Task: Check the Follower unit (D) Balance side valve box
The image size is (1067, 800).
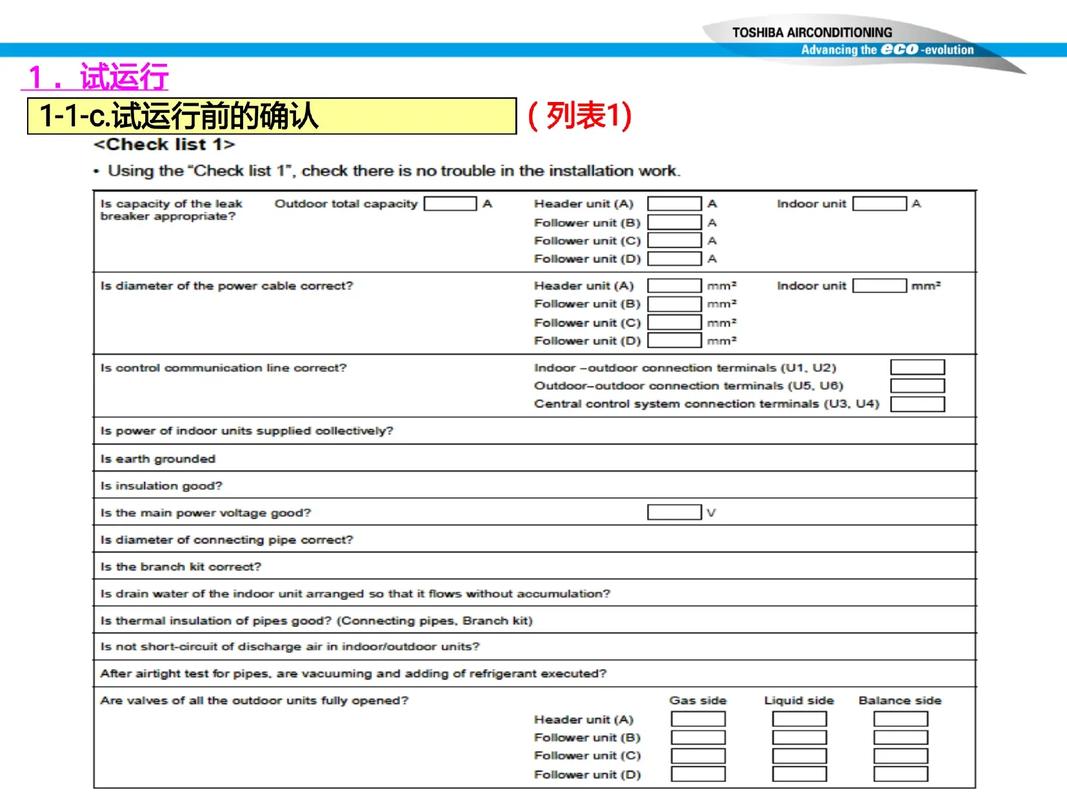Action: pos(900,775)
